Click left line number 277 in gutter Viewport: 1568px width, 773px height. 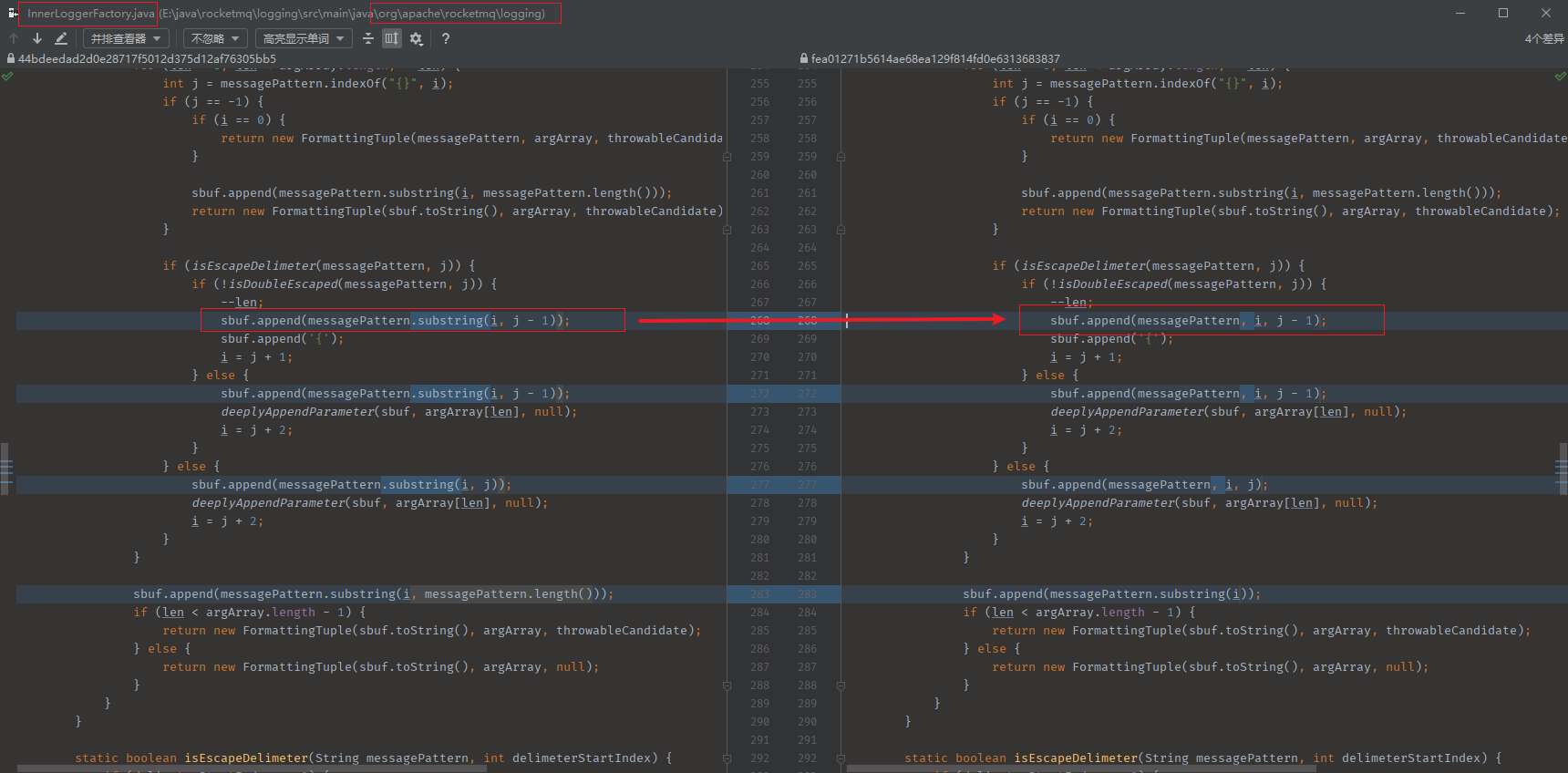tap(759, 485)
